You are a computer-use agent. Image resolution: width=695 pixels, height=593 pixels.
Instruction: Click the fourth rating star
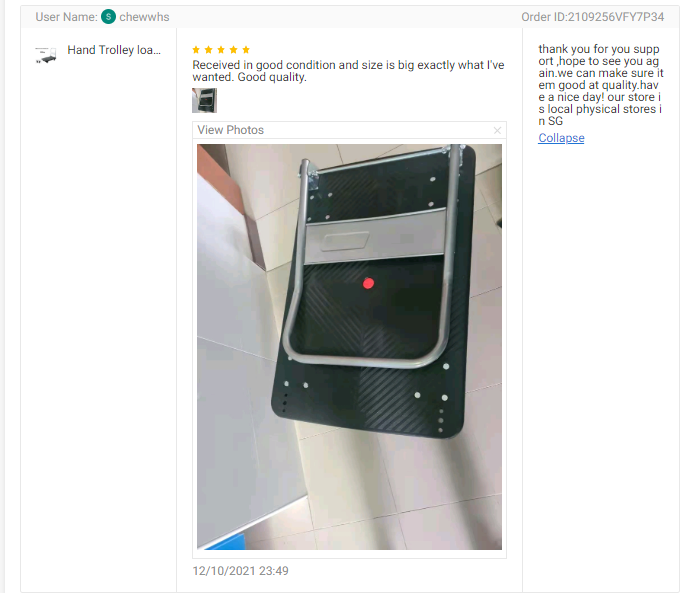click(234, 50)
